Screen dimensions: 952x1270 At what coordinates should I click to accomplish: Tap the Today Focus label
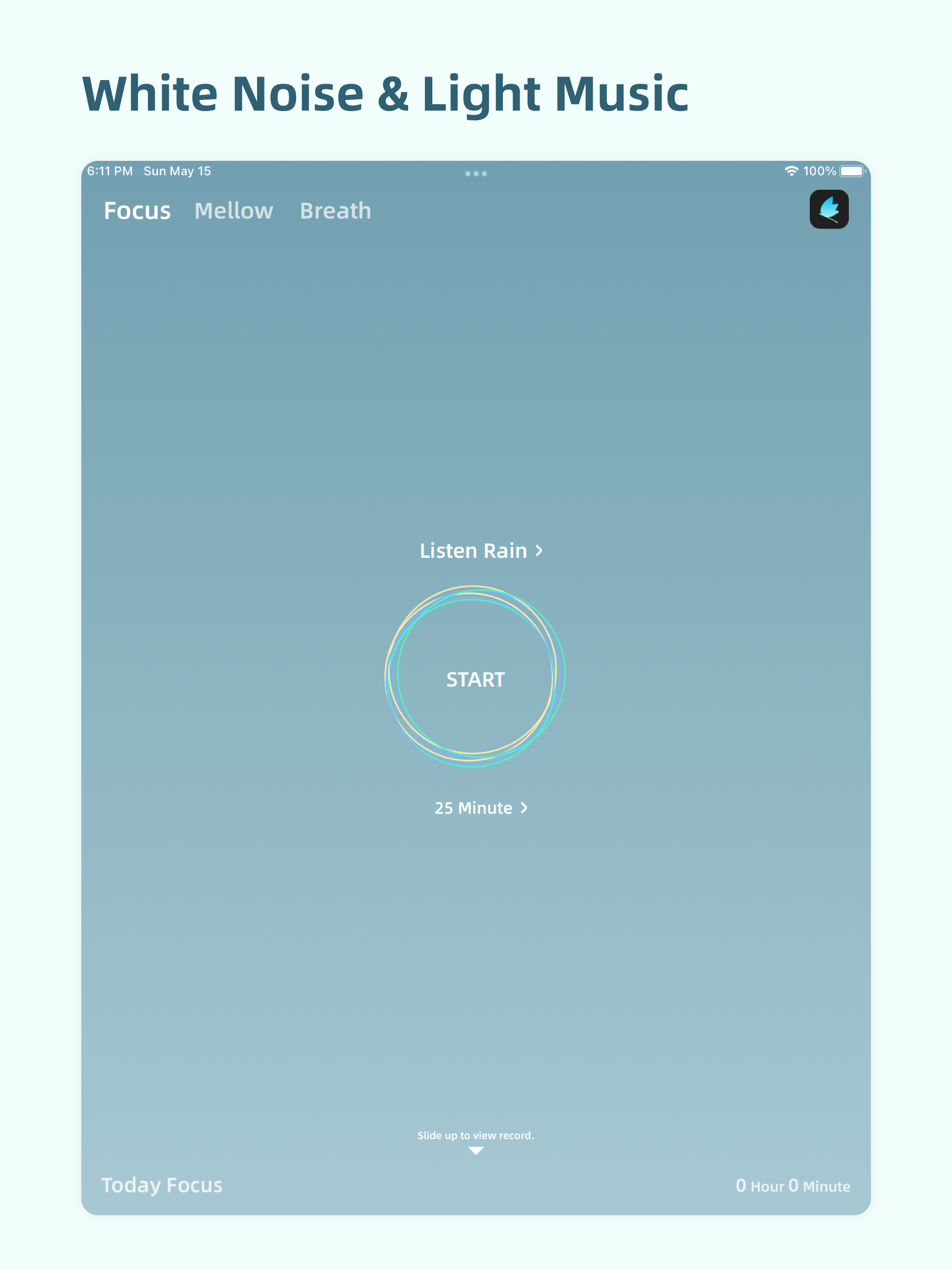pyautogui.click(x=163, y=1185)
